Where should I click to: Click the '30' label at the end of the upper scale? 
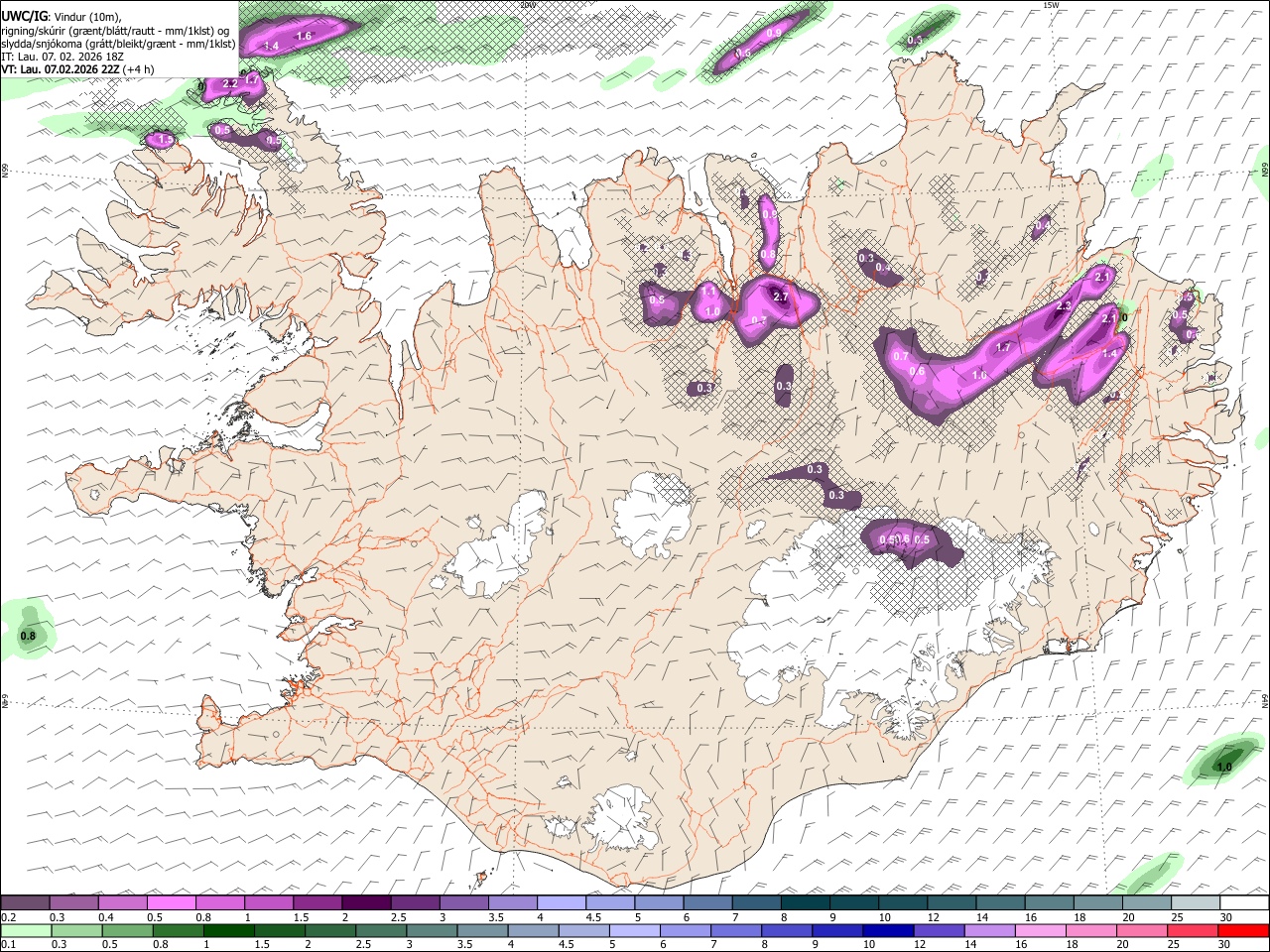tap(1226, 917)
